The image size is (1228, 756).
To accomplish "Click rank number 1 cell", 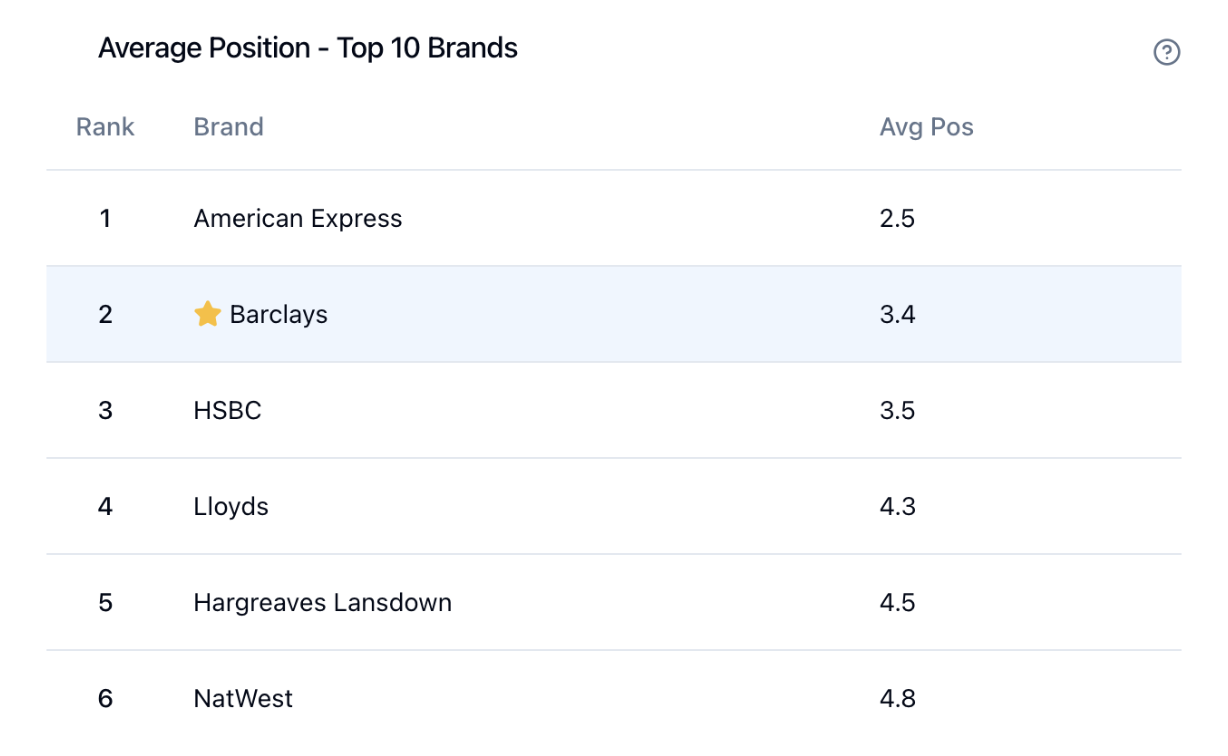I will point(105,219).
